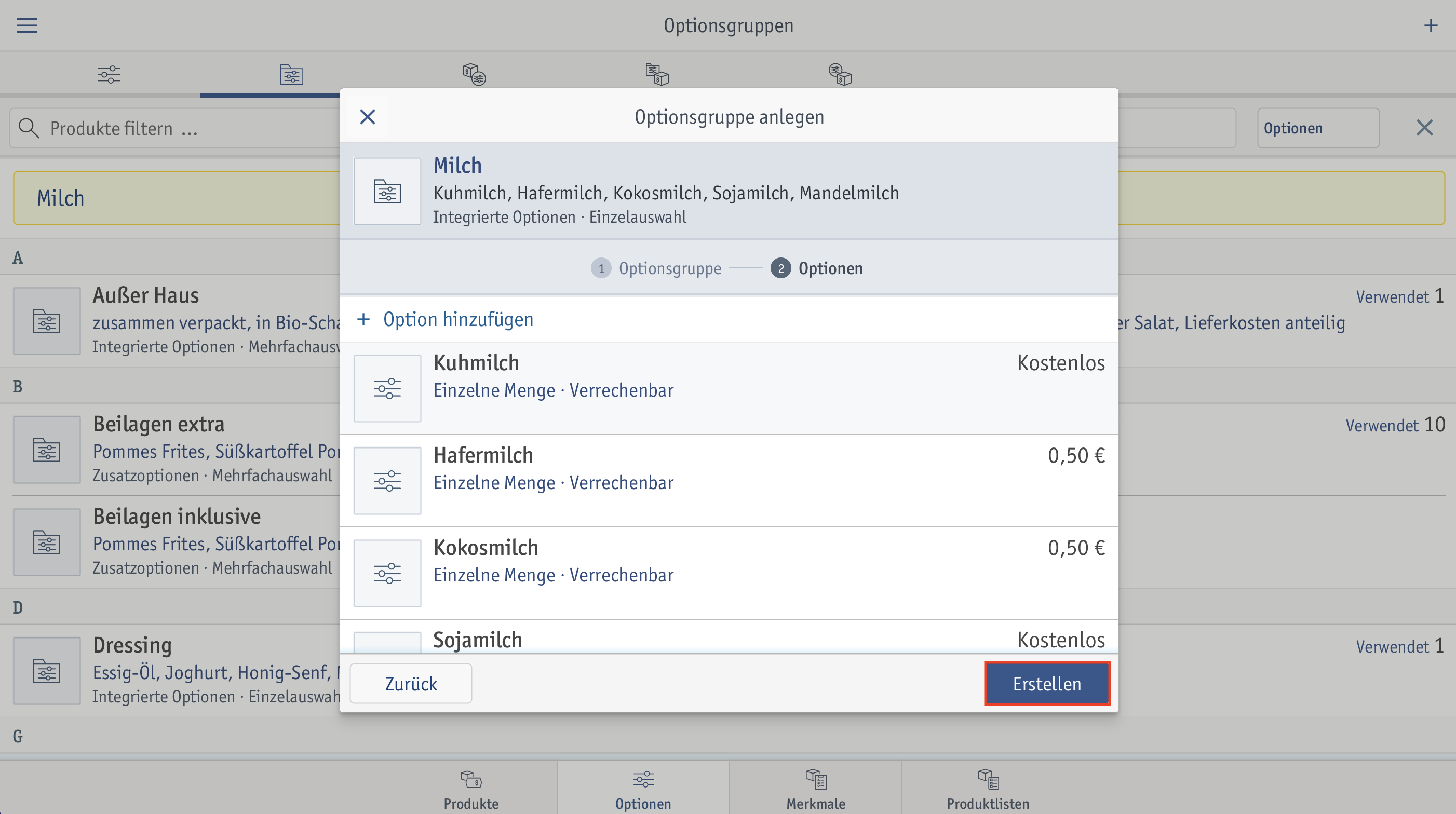Click Verwendet 1 for Außer Haus
The width and height of the screenshot is (1456, 814).
pos(1400,296)
